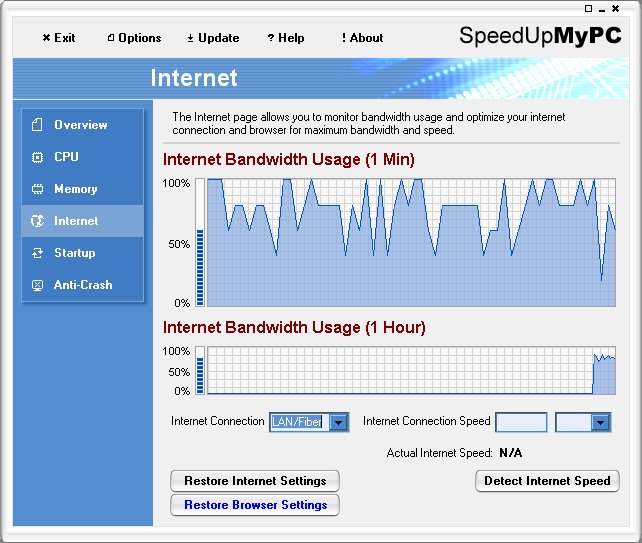
Task: Click the Anti-Crash monitor icon in sidebar
Action: [x=37, y=285]
